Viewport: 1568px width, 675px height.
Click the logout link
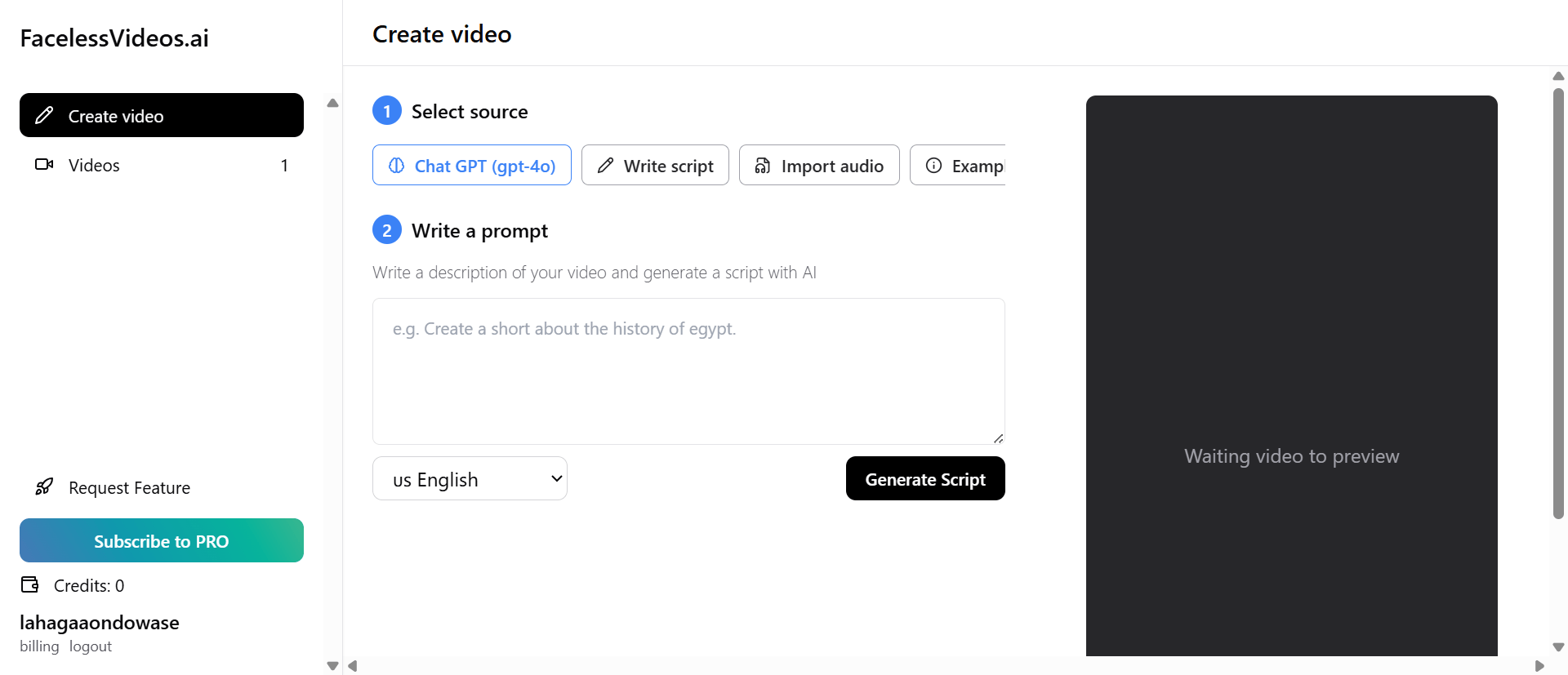(91, 646)
